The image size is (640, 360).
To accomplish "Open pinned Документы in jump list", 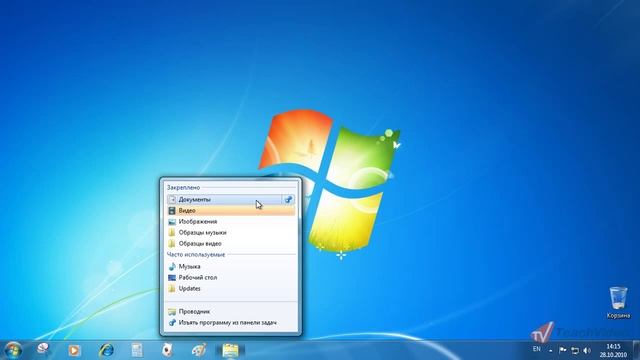I will click(224, 200).
